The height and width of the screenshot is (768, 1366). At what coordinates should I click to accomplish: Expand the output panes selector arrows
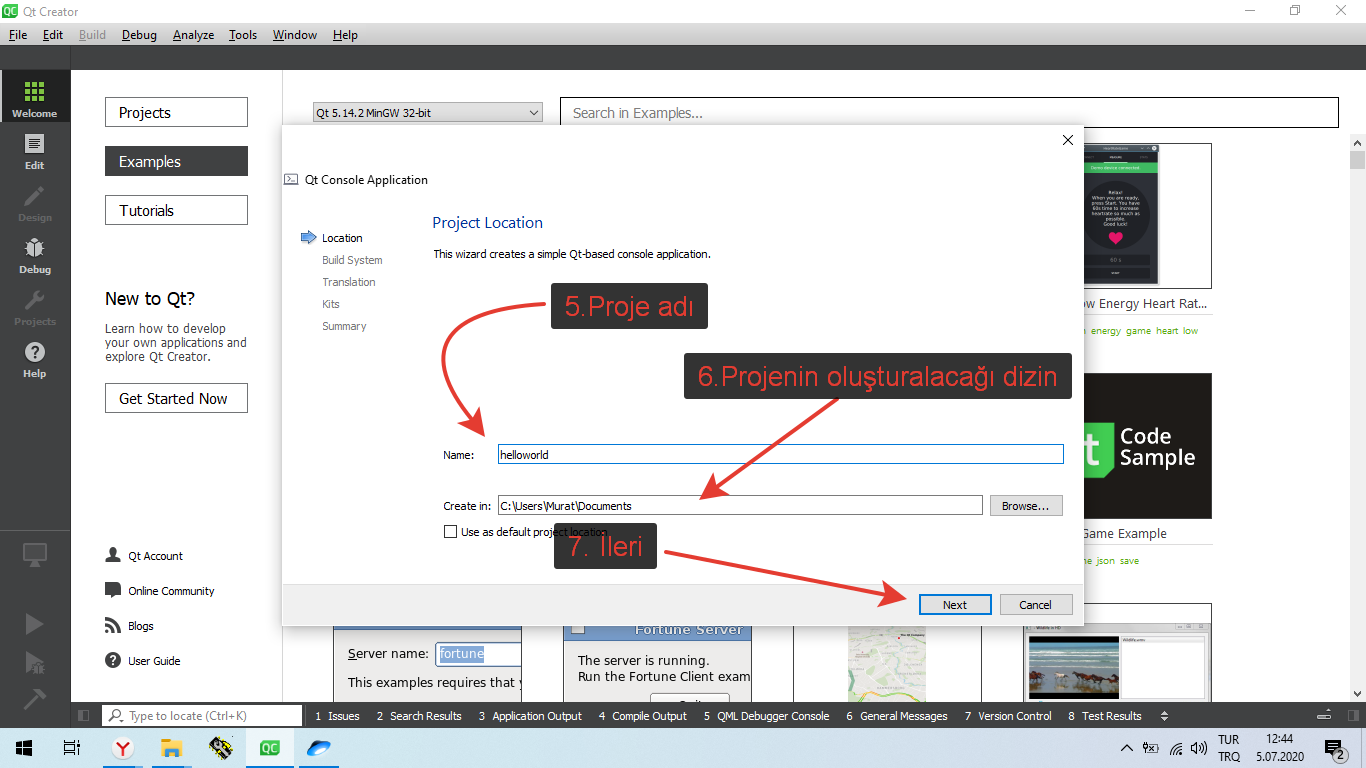pos(1164,716)
